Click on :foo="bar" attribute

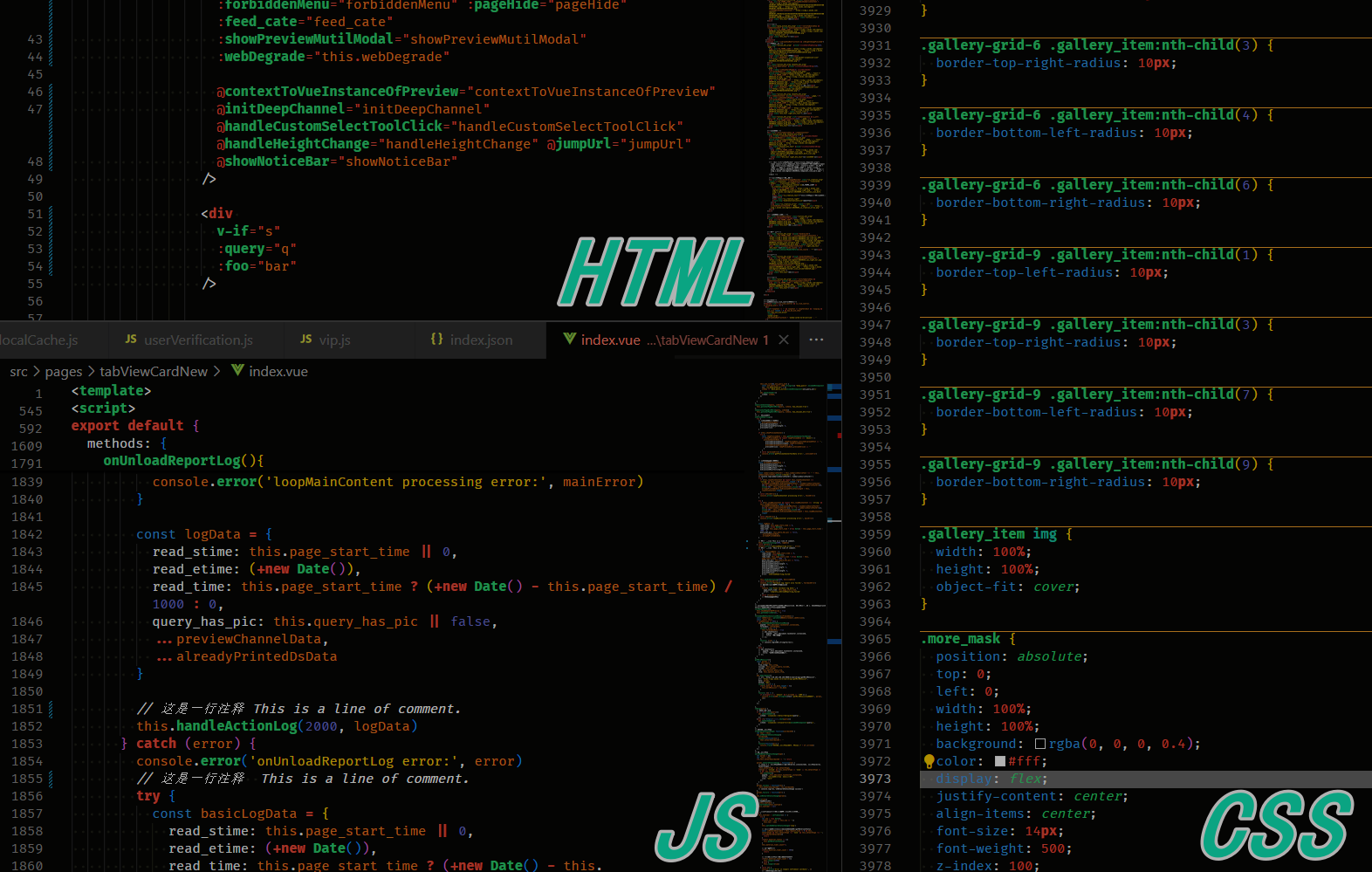tap(257, 266)
